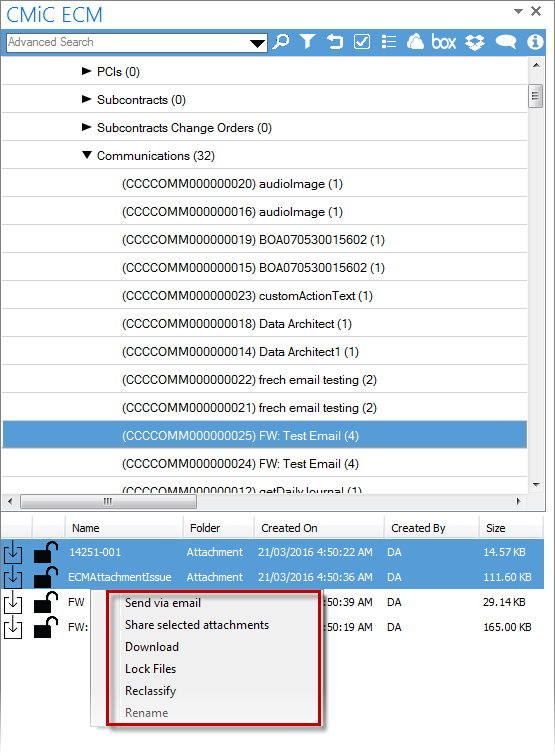555x756 pixels.
Task: Open the Dropbox integration icon
Action: pos(475,42)
